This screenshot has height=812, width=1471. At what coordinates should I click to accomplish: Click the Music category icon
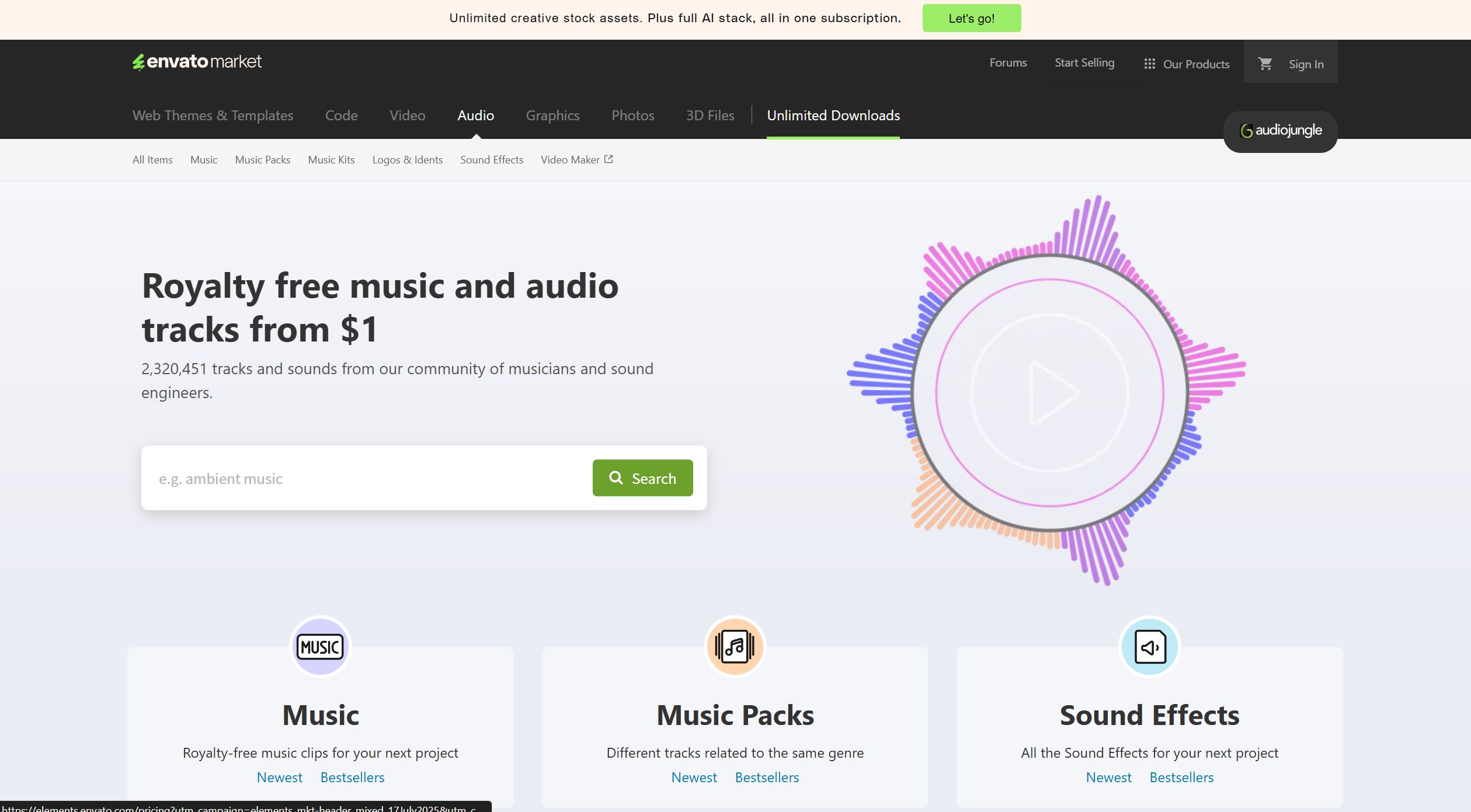(320, 646)
